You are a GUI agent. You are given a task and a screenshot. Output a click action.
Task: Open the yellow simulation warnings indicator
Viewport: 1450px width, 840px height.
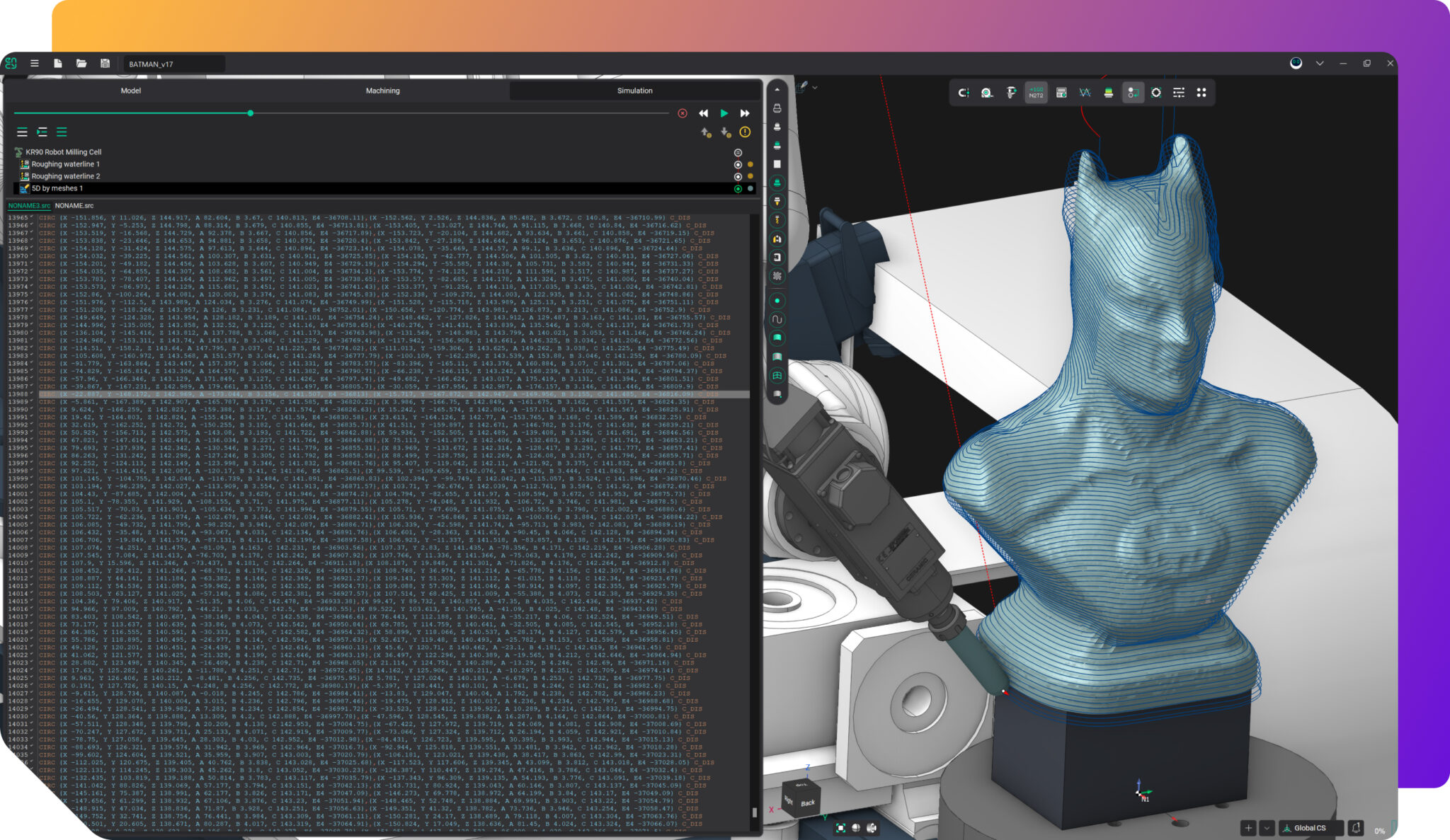(x=745, y=132)
